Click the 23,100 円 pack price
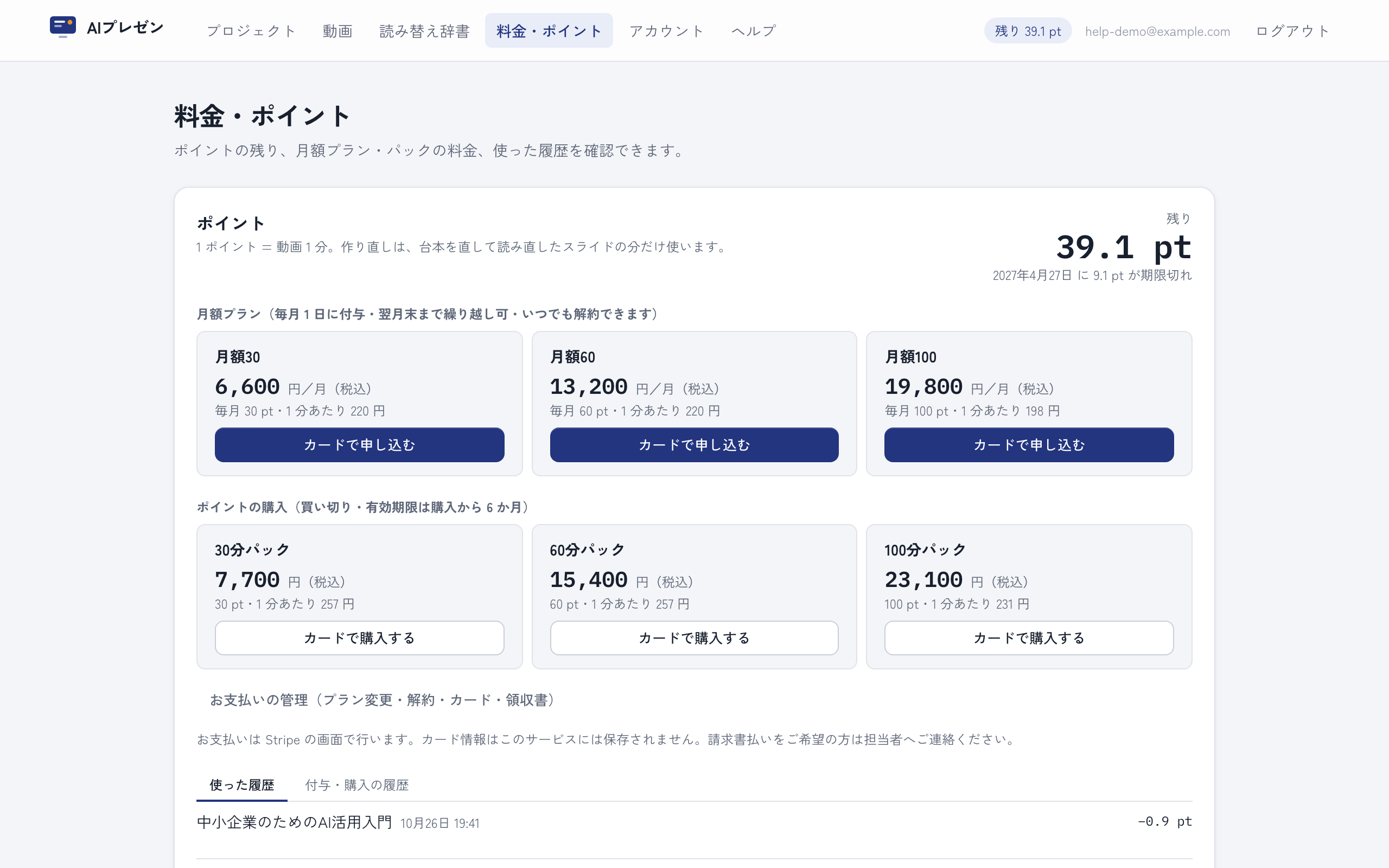 pyautogui.click(x=956, y=580)
